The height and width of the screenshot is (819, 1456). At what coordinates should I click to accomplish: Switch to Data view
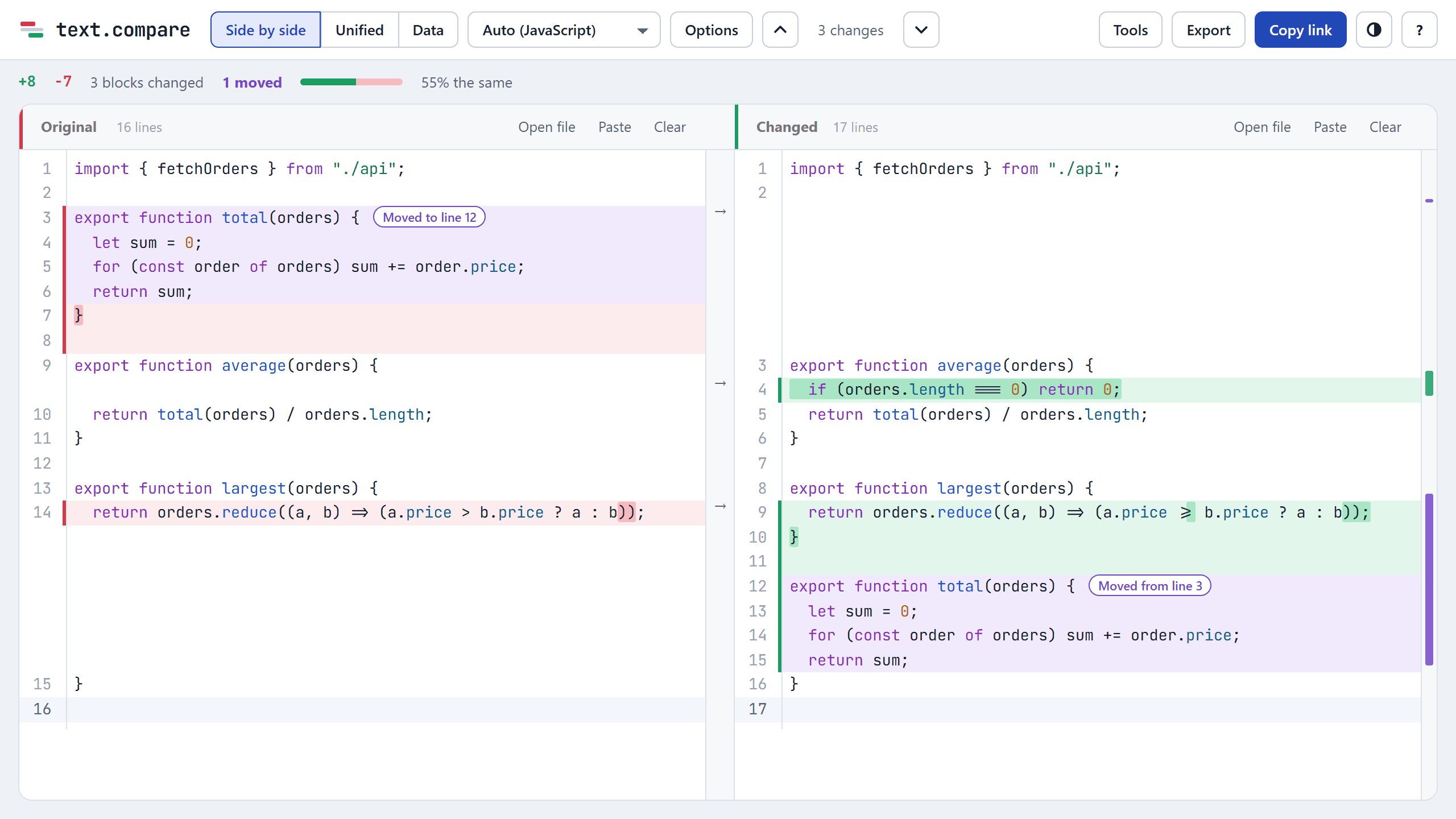click(428, 30)
